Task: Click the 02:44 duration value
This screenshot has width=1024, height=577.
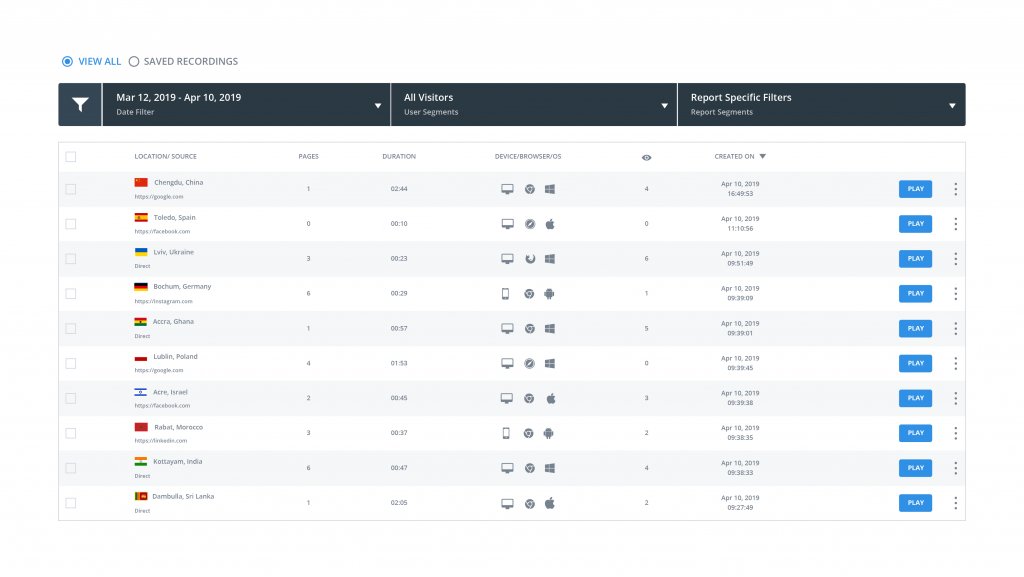Action: pyautogui.click(x=399, y=189)
